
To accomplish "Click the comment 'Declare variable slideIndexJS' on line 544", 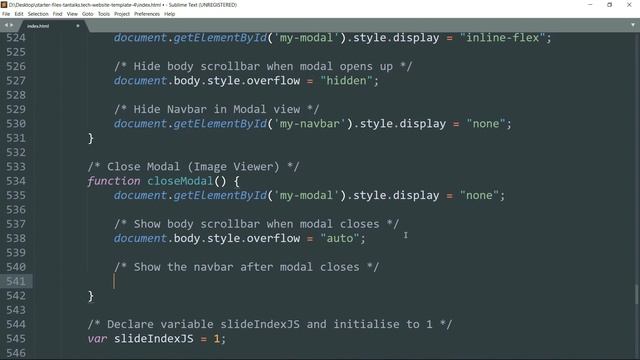I will (x=270, y=324).
